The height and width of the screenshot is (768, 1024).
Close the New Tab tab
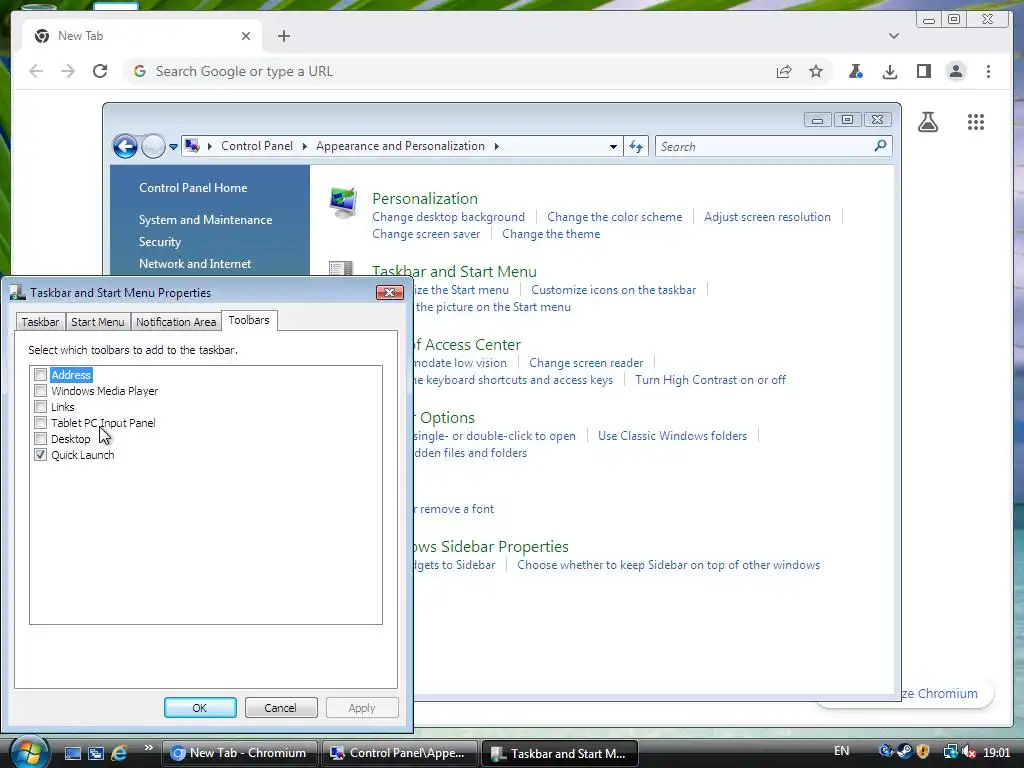click(246, 36)
